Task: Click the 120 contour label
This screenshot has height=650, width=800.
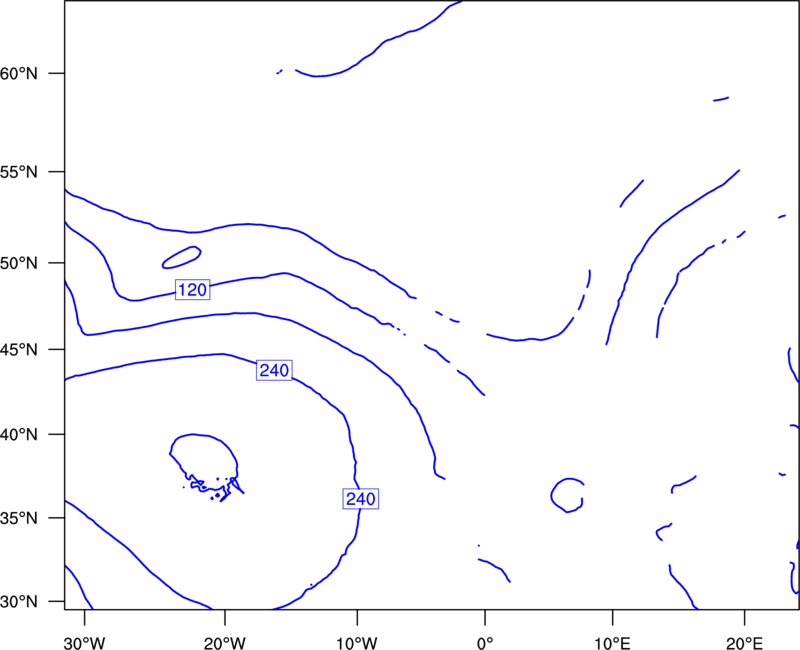Action: [x=192, y=290]
